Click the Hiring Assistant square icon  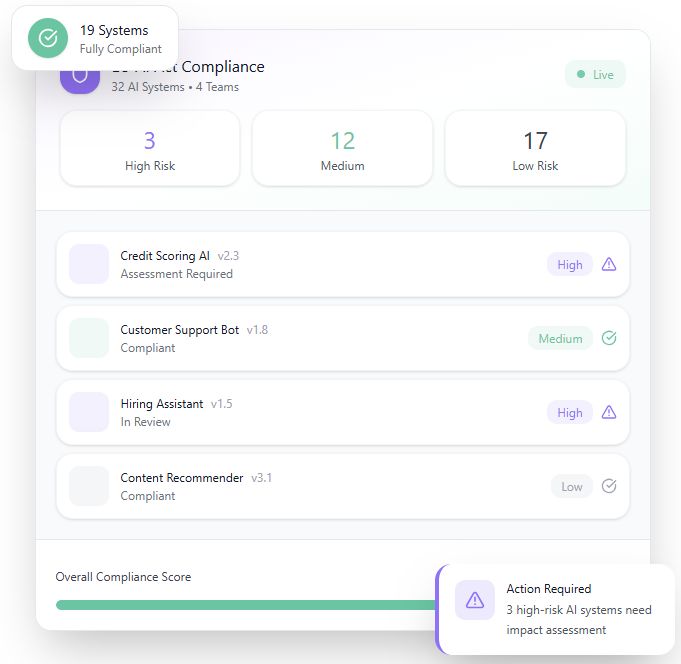tap(89, 413)
